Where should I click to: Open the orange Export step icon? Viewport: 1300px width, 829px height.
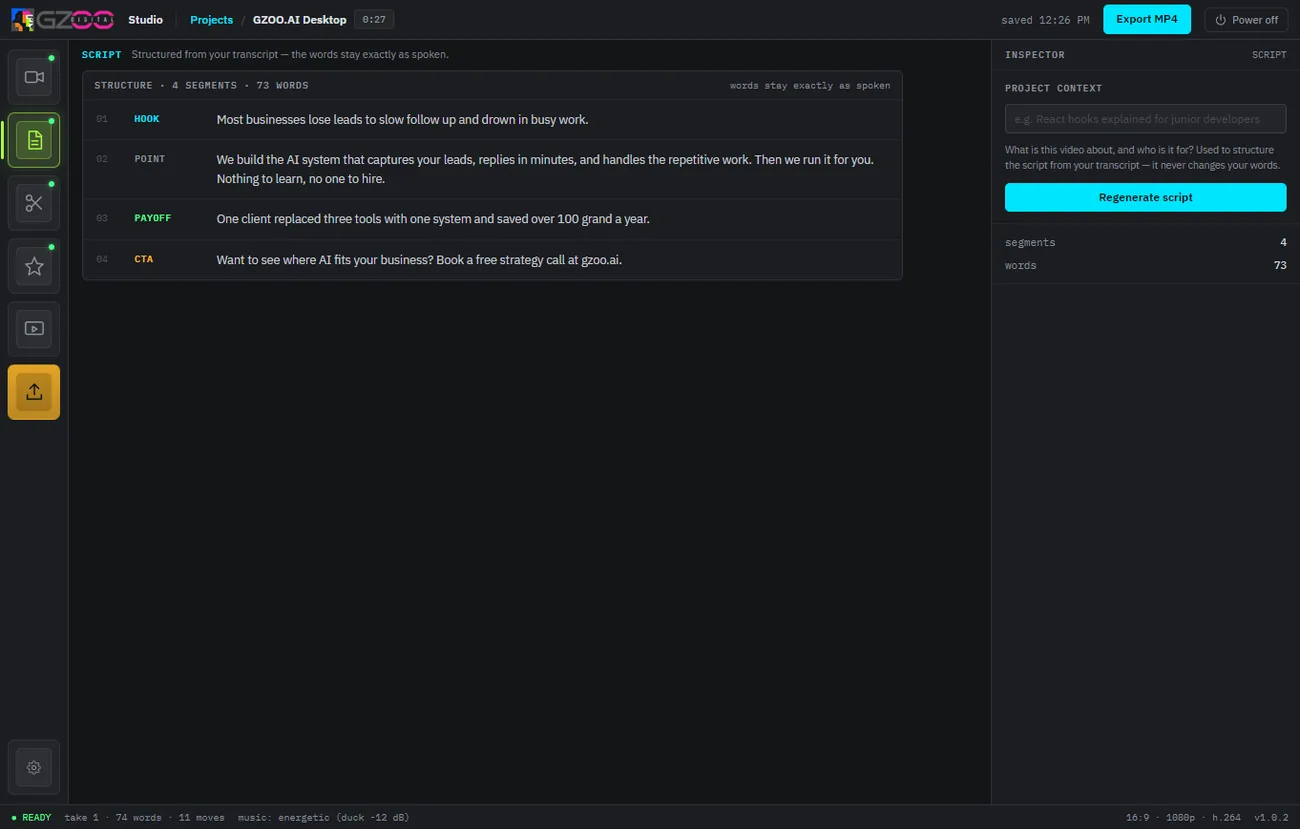(x=34, y=392)
